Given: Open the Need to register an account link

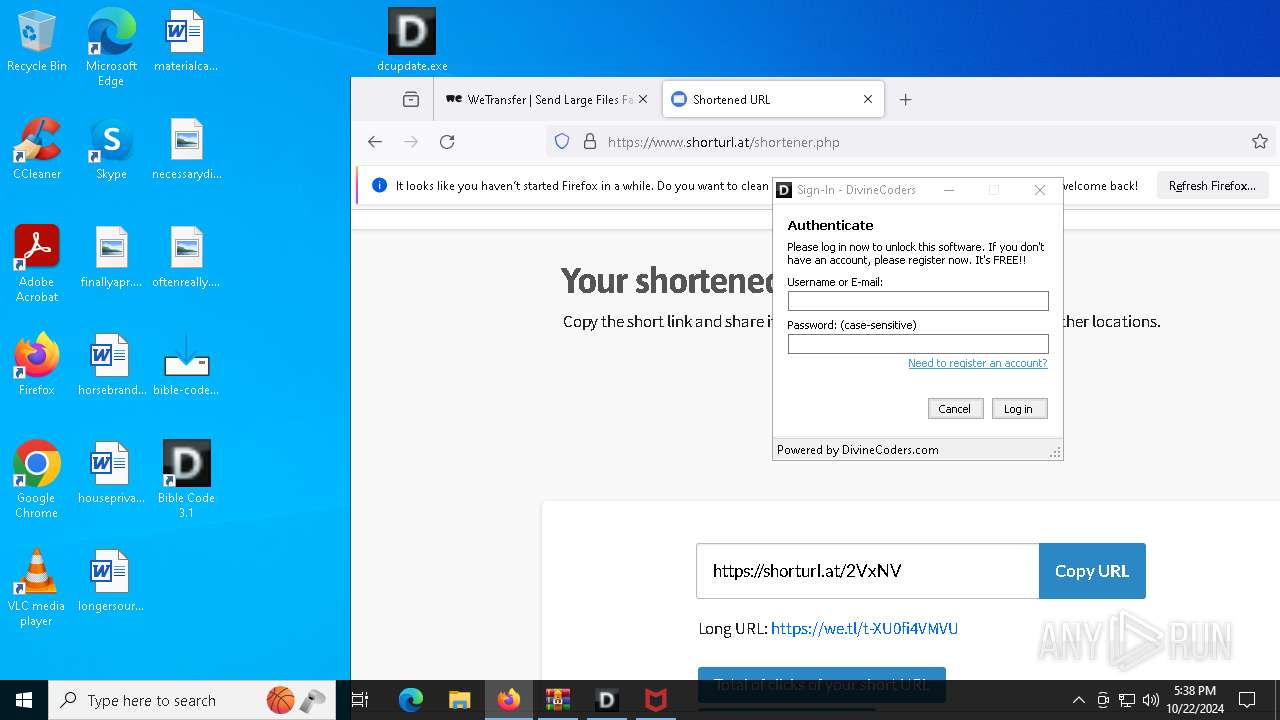Looking at the screenshot, I should pyautogui.click(x=977, y=363).
